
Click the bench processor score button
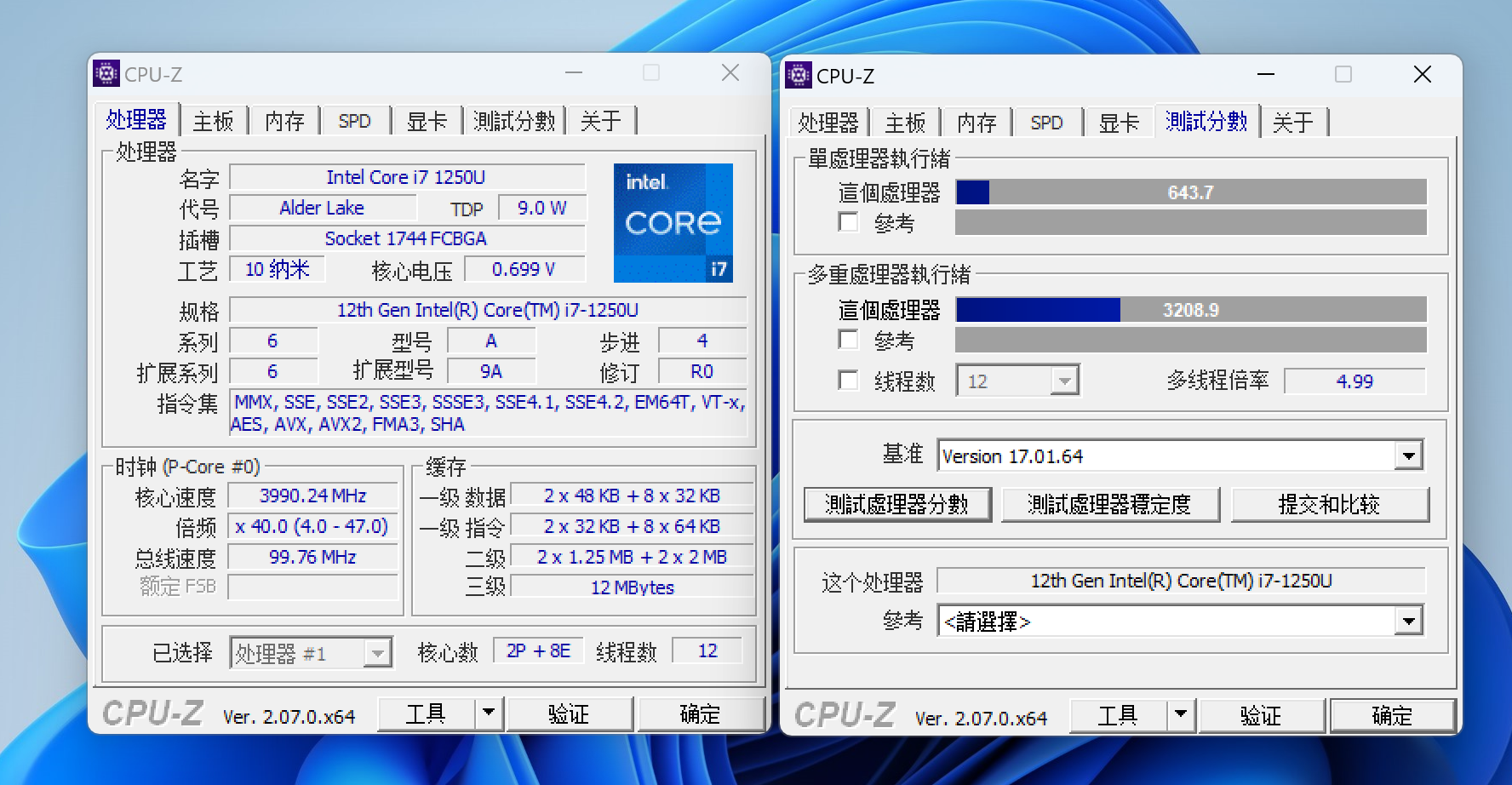click(897, 505)
